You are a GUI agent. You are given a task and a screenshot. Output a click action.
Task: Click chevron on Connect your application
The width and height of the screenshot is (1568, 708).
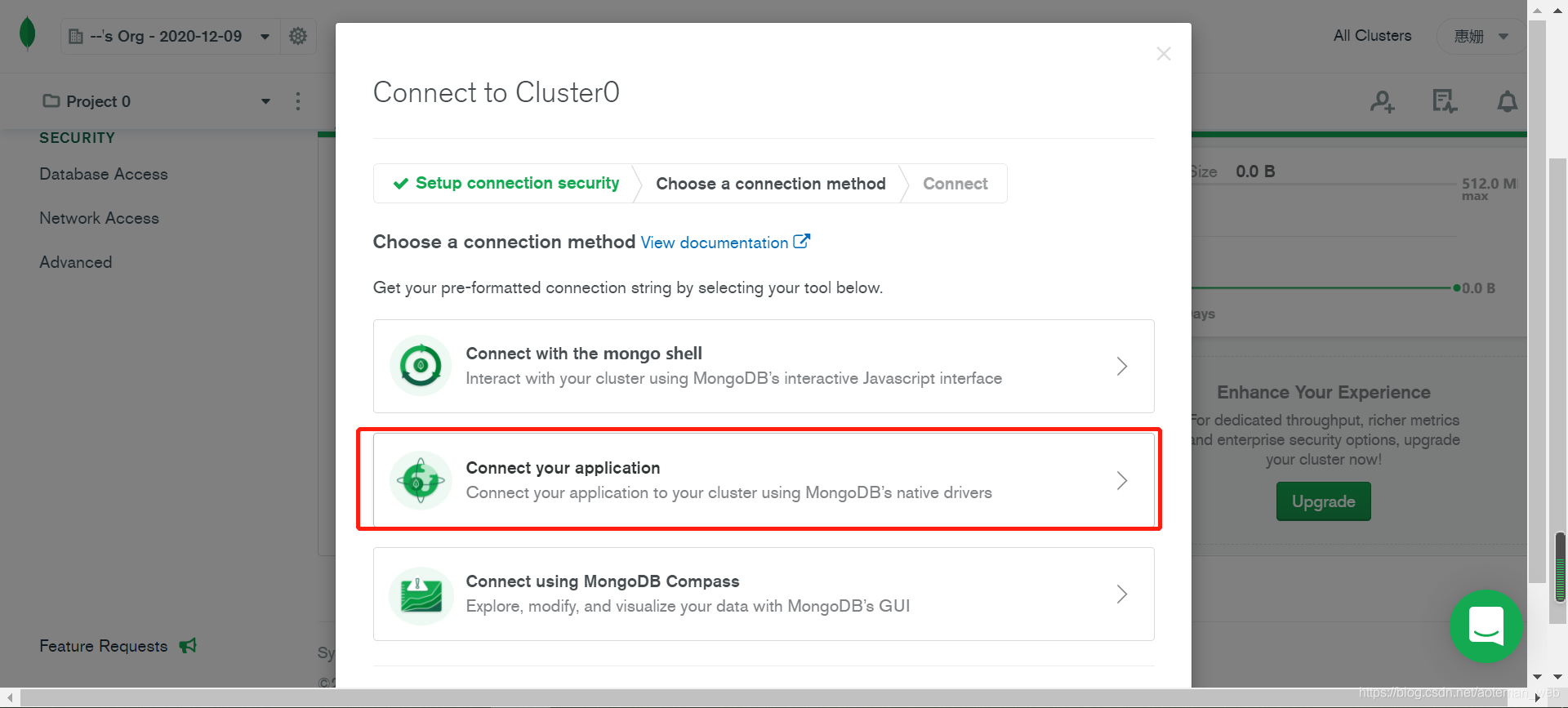[x=1122, y=480]
